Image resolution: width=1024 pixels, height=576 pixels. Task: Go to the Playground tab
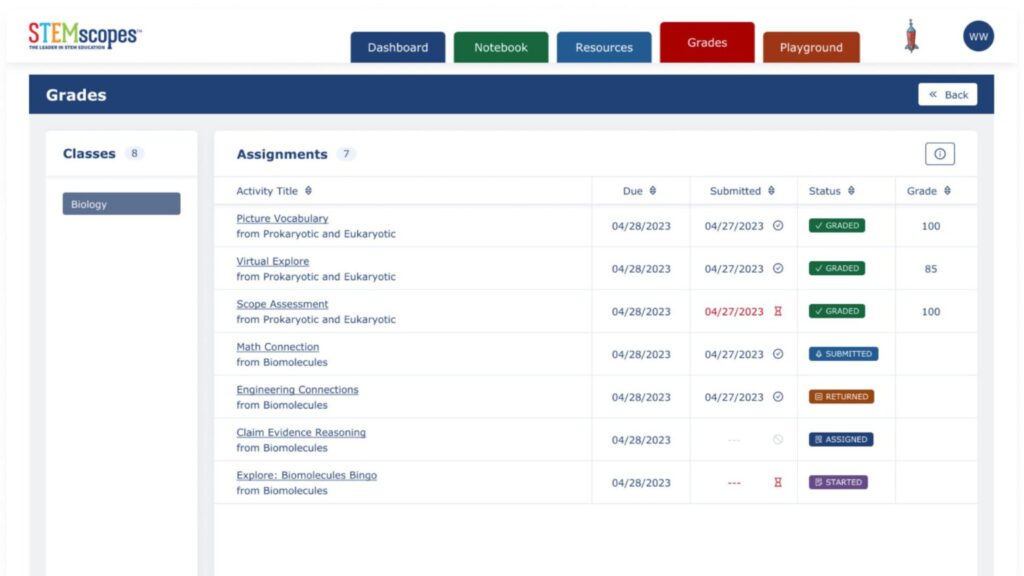pyautogui.click(x=811, y=47)
